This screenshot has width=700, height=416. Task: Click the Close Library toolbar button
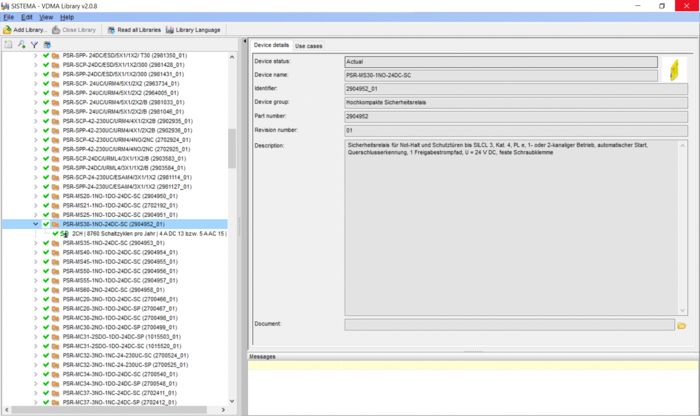[74, 30]
